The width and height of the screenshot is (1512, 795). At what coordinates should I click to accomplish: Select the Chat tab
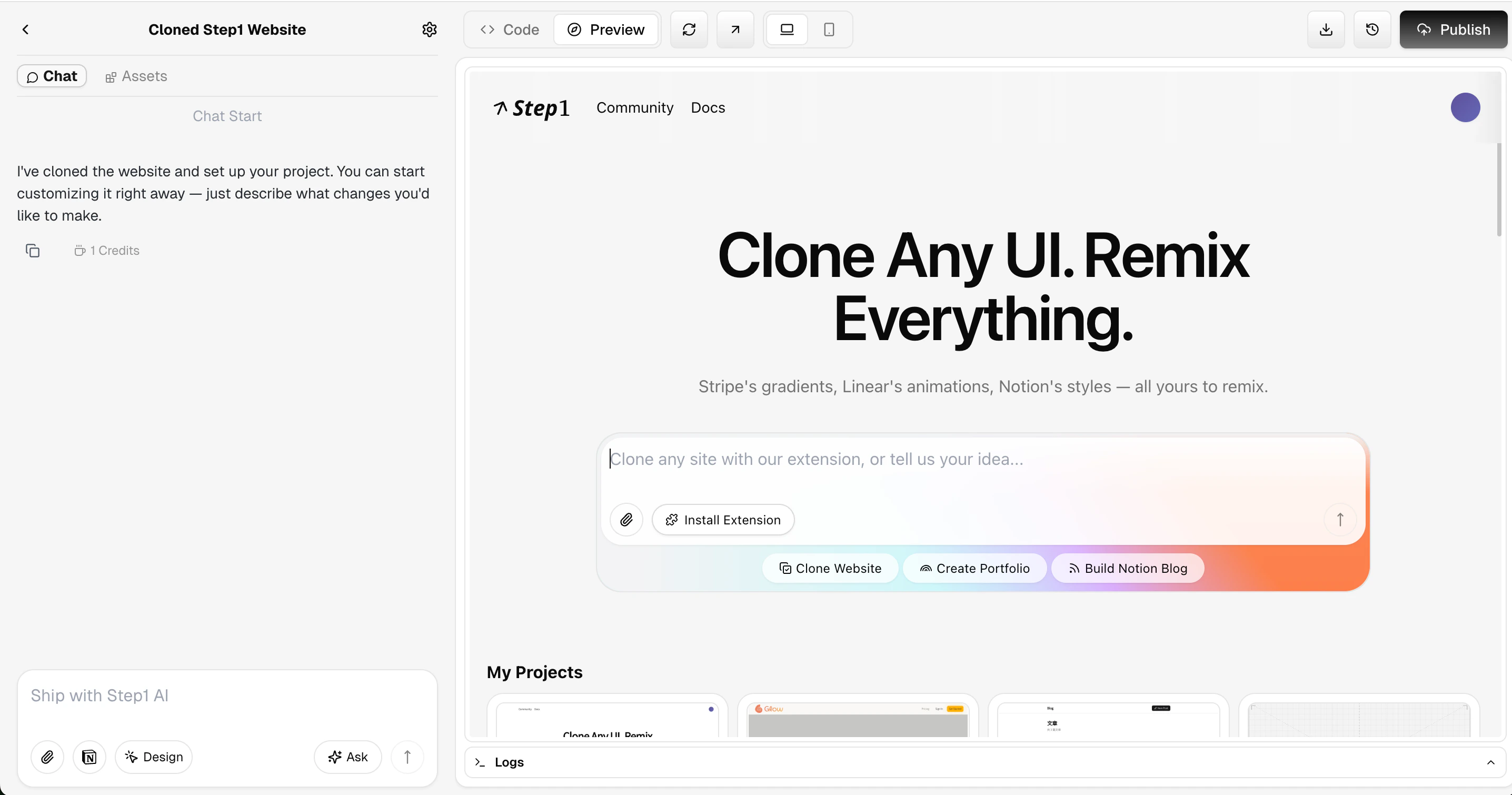click(52, 76)
